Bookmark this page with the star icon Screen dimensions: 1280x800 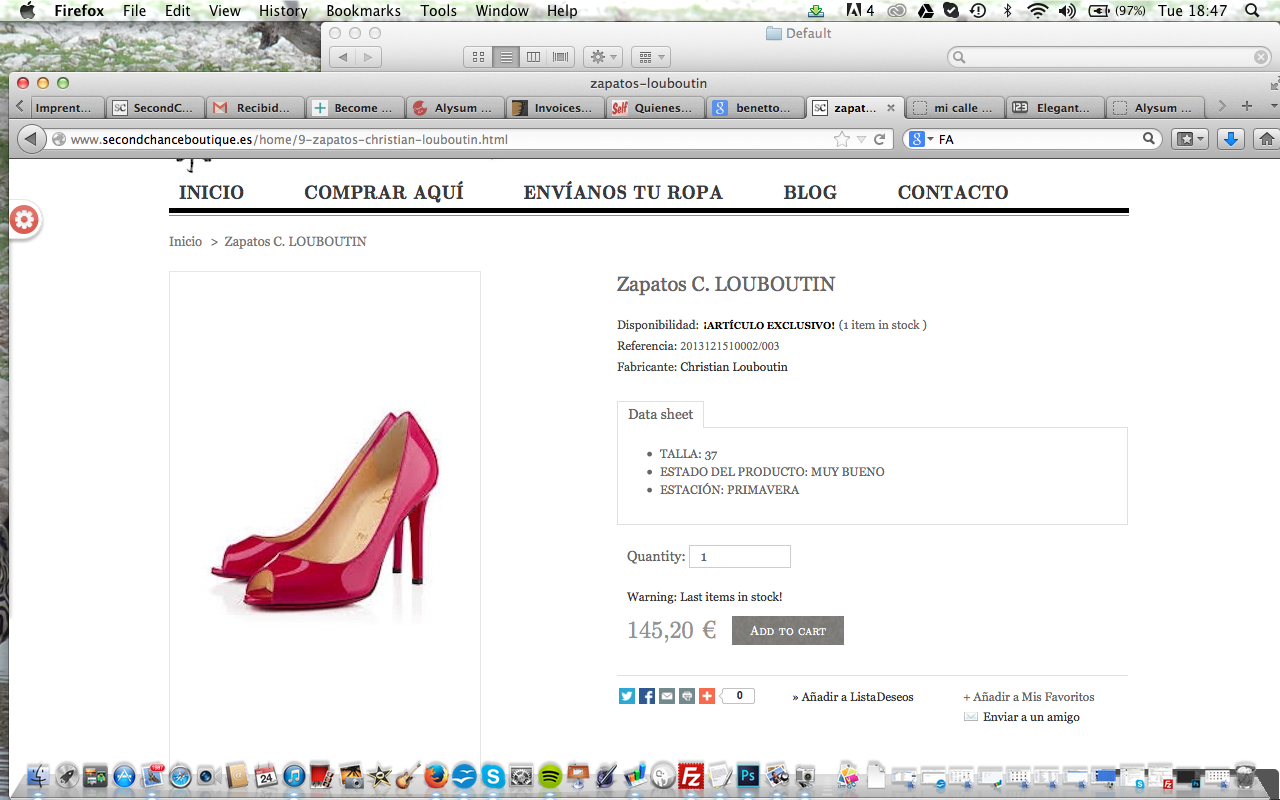[x=842, y=140]
